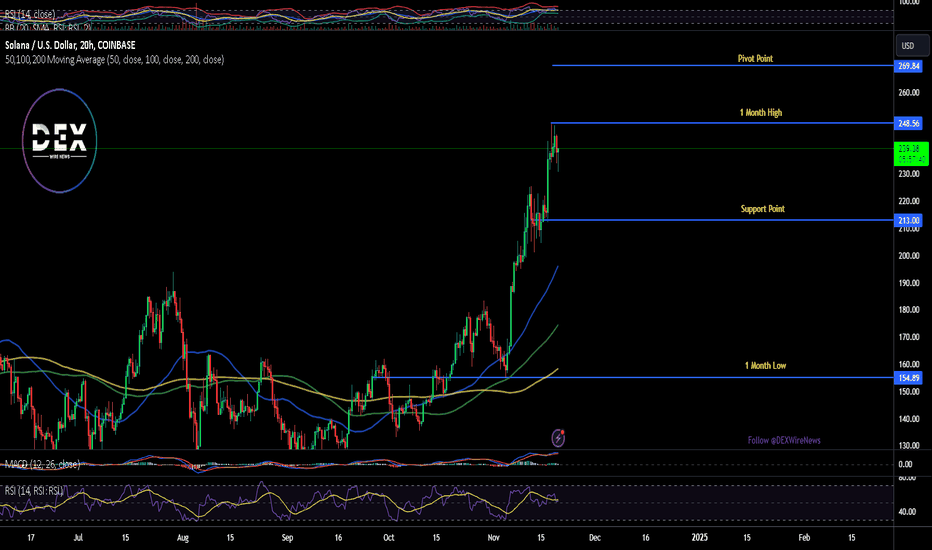Image resolution: width=932 pixels, height=550 pixels.
Task: Click the 130.00 price axis label
Action: 909,445
